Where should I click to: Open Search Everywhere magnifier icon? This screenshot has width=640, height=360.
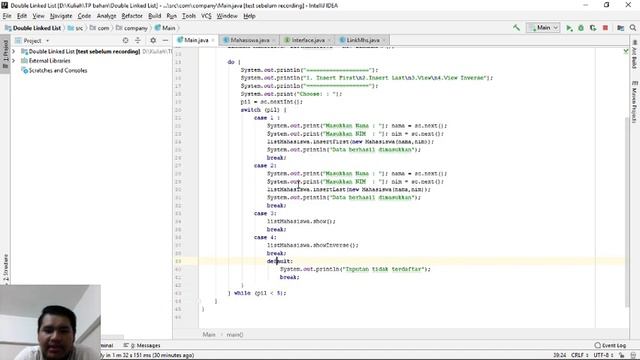coord(633,28)
